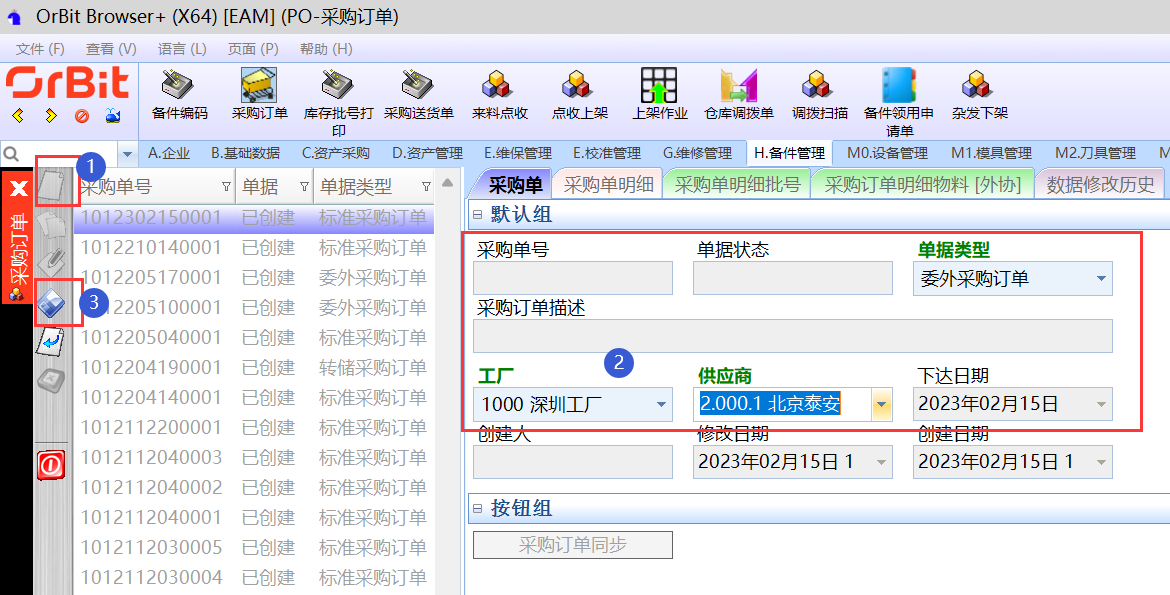Switch to the 采购单明细 tab
The width and height of the screenshot is (1170, 595).
[x=608, y=184]
